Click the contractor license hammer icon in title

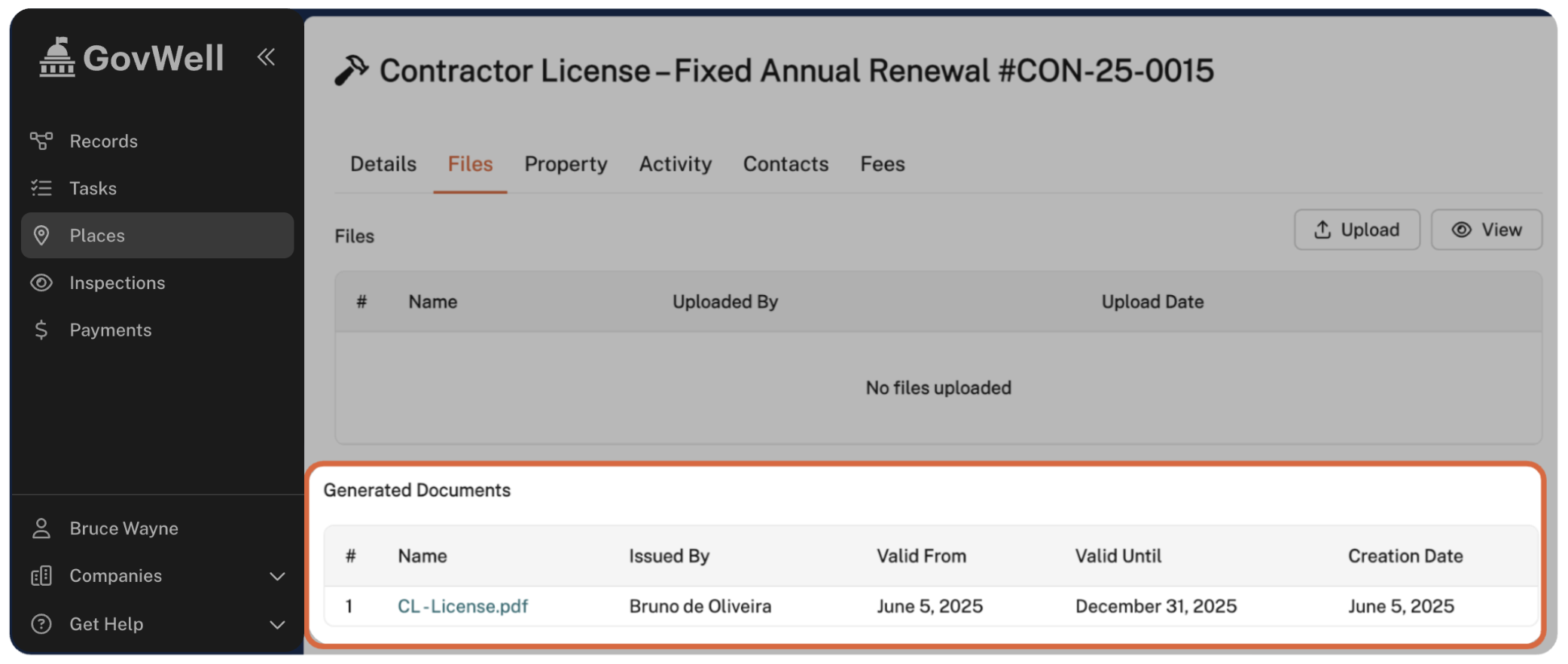click(351, 71)
